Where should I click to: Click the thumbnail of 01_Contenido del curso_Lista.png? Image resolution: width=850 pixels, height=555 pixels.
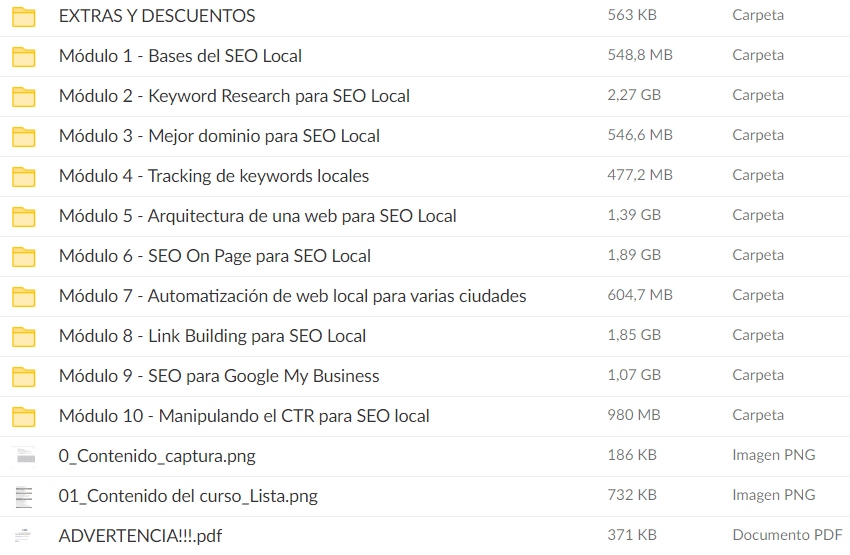click(24, 496)
